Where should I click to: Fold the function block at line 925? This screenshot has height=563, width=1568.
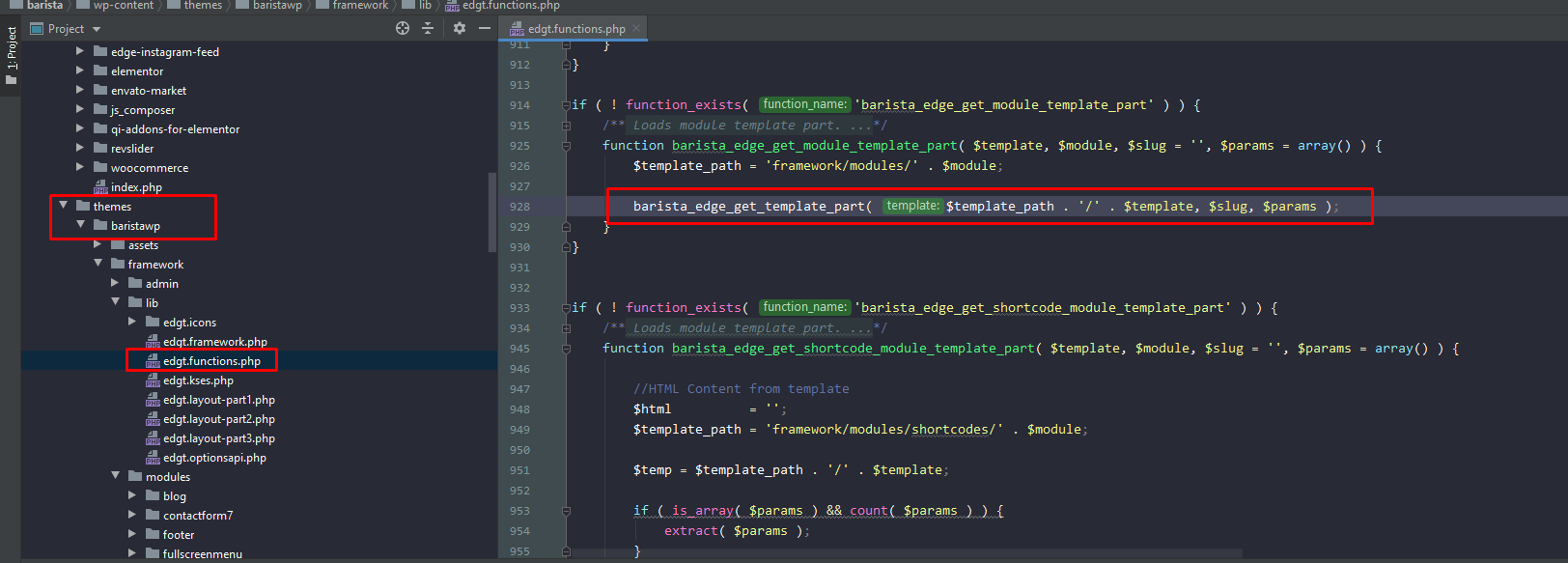click(x=567, y=146)
